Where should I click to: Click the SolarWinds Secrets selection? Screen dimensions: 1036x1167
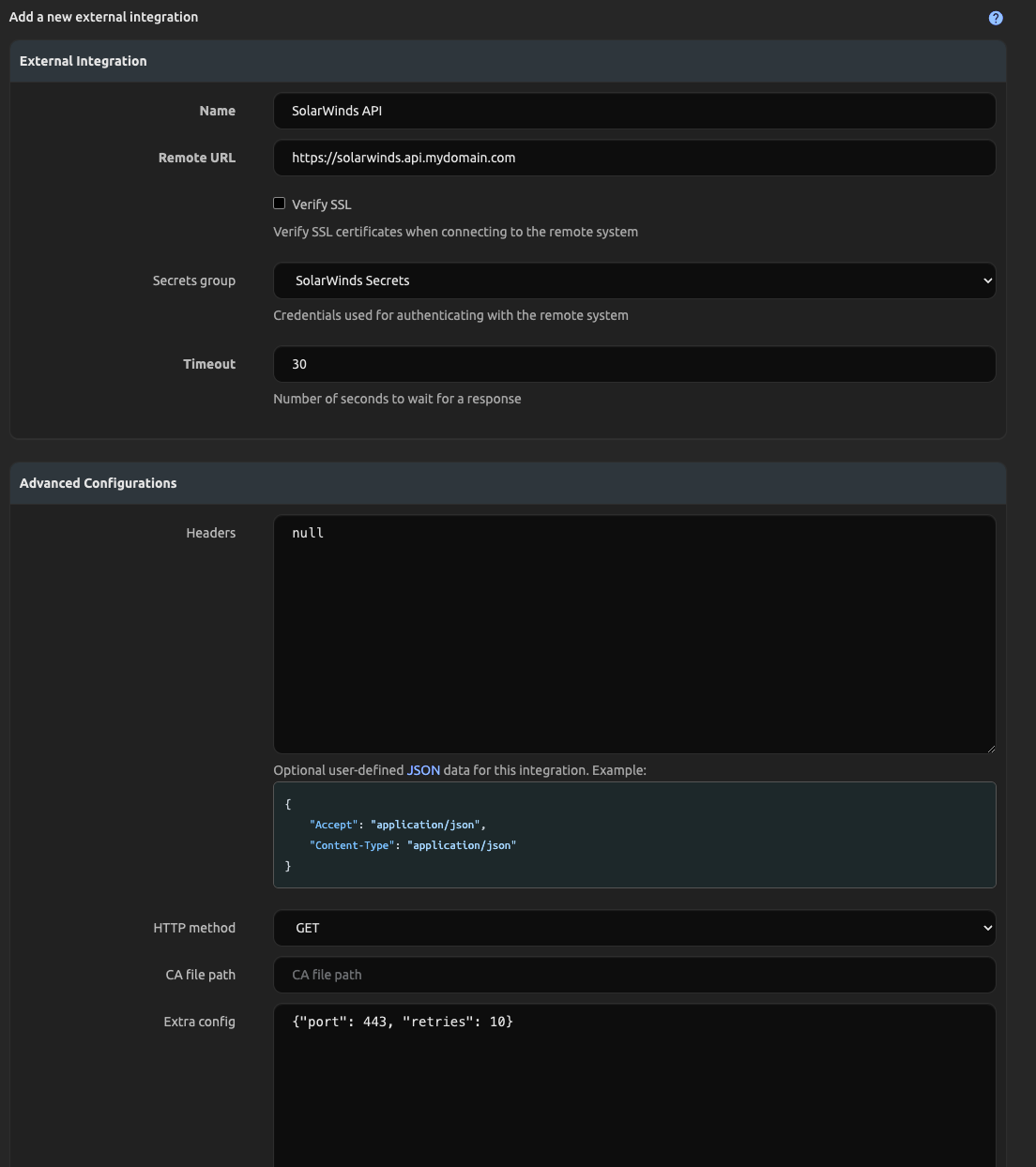click(x=634, y=280)
